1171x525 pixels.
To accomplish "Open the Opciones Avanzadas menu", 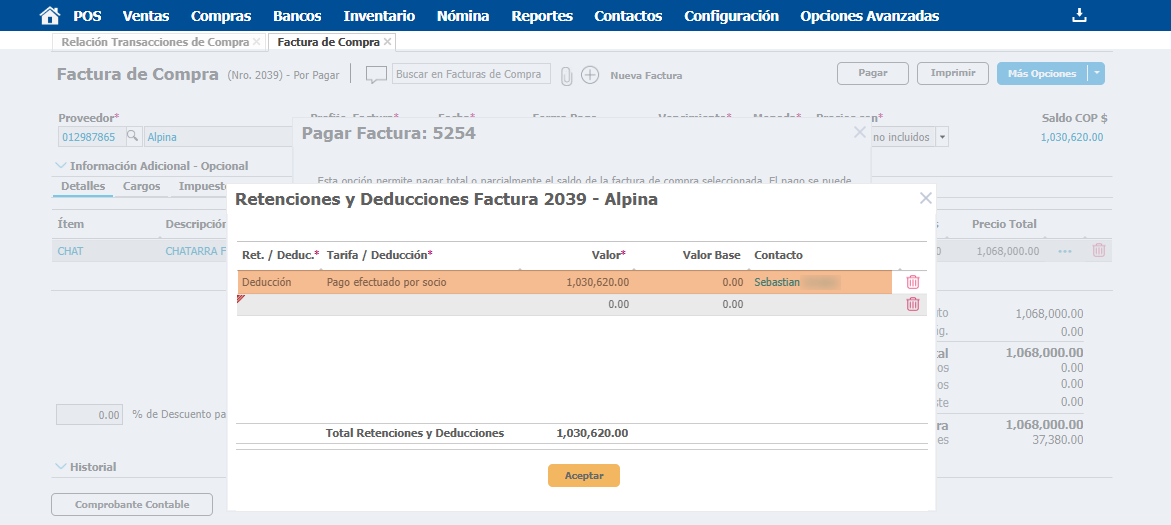I will (x=869, y=16).
